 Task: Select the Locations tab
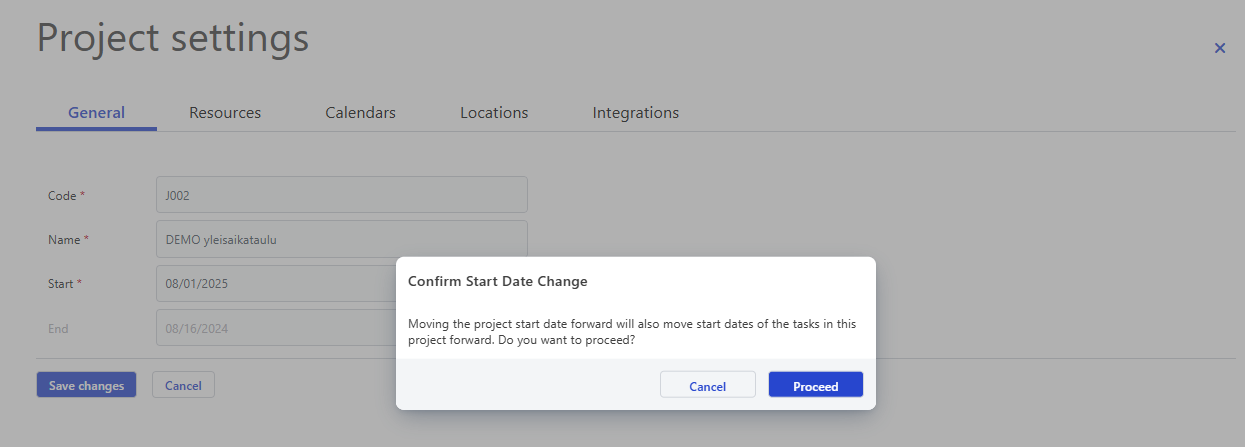coord(494,113)
